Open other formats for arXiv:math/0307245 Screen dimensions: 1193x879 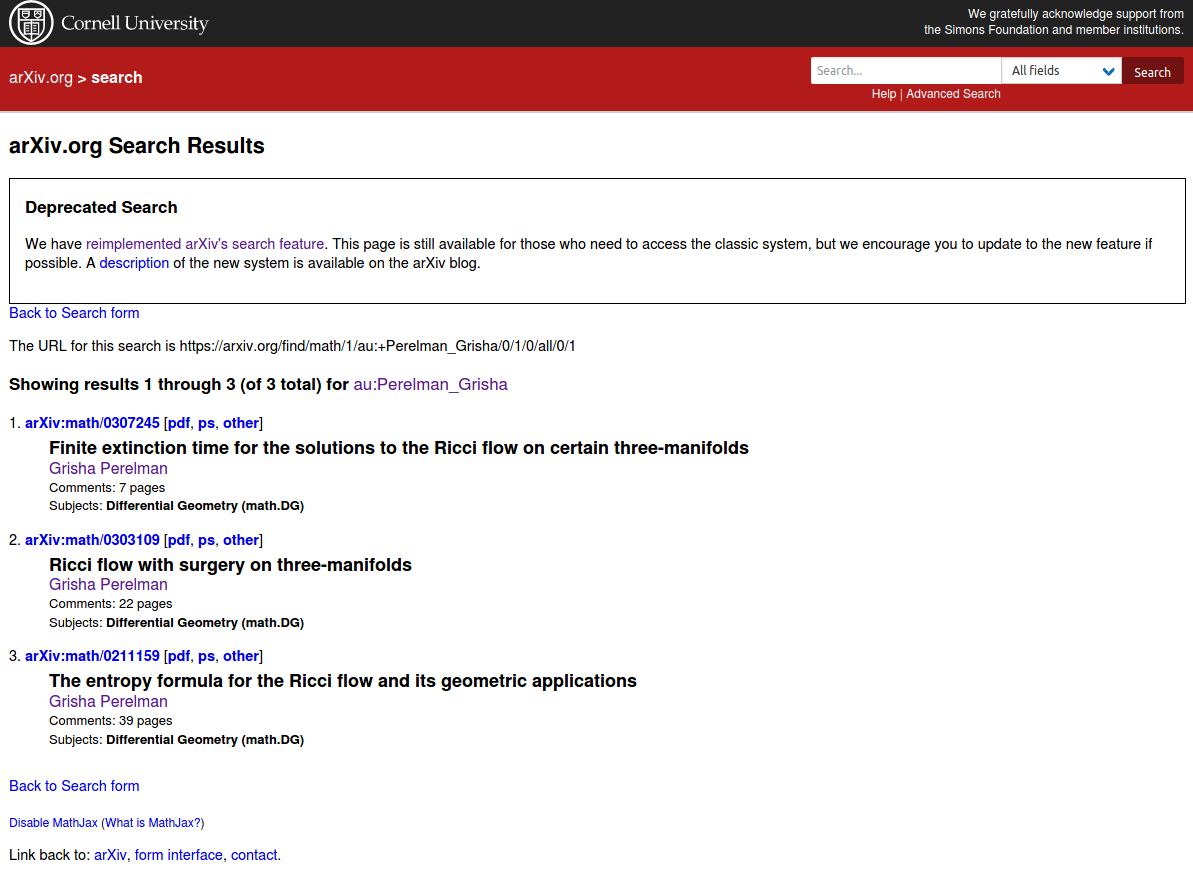tap(240, 423)
